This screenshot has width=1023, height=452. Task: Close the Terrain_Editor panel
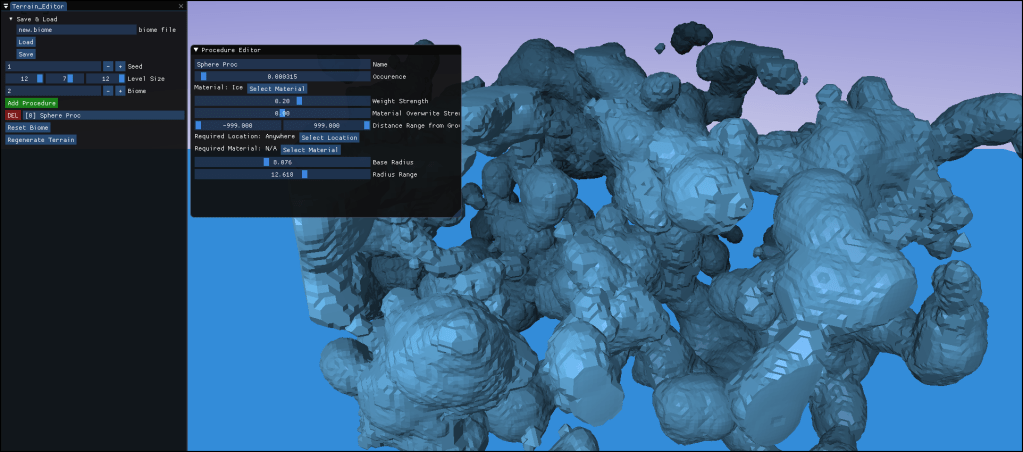pyautogui.click(x=181, y=6)
